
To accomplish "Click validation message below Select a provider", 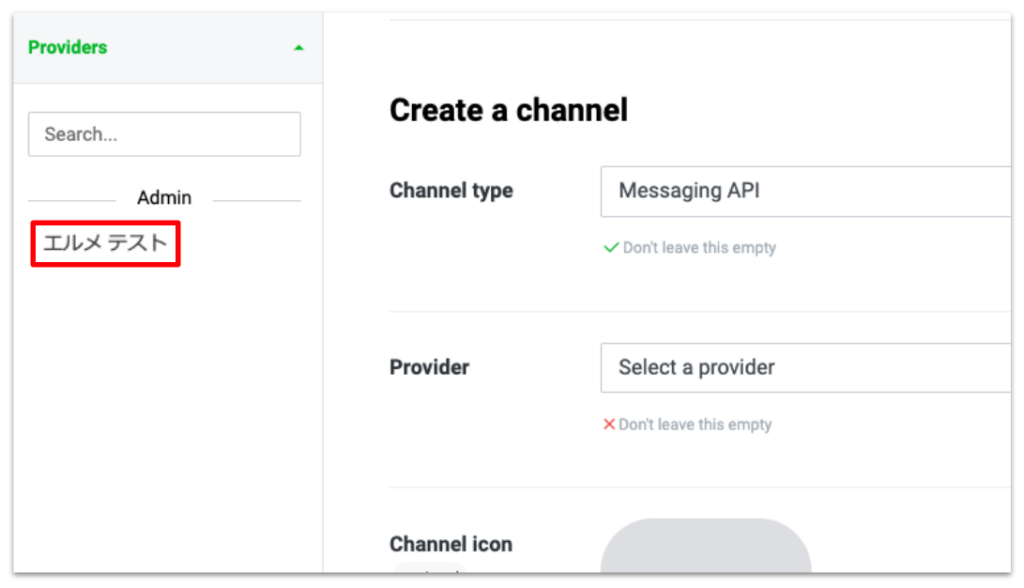I will click(x=695, y=425).
